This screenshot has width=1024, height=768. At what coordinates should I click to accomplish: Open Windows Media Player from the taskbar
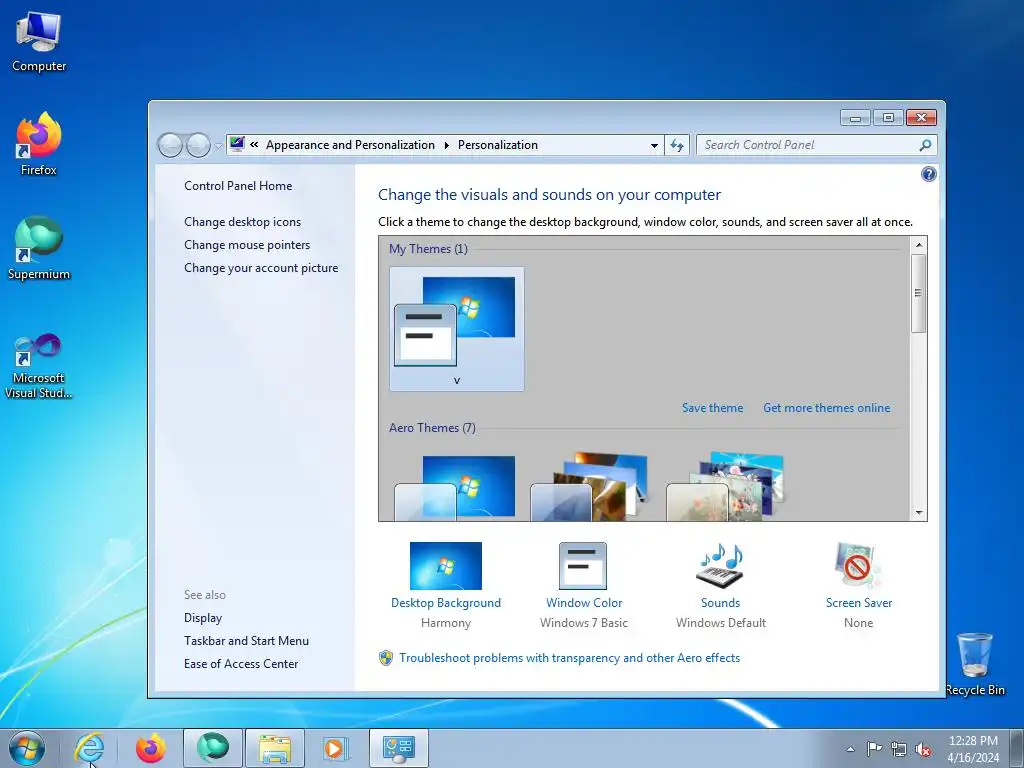(x=336, y=748)
